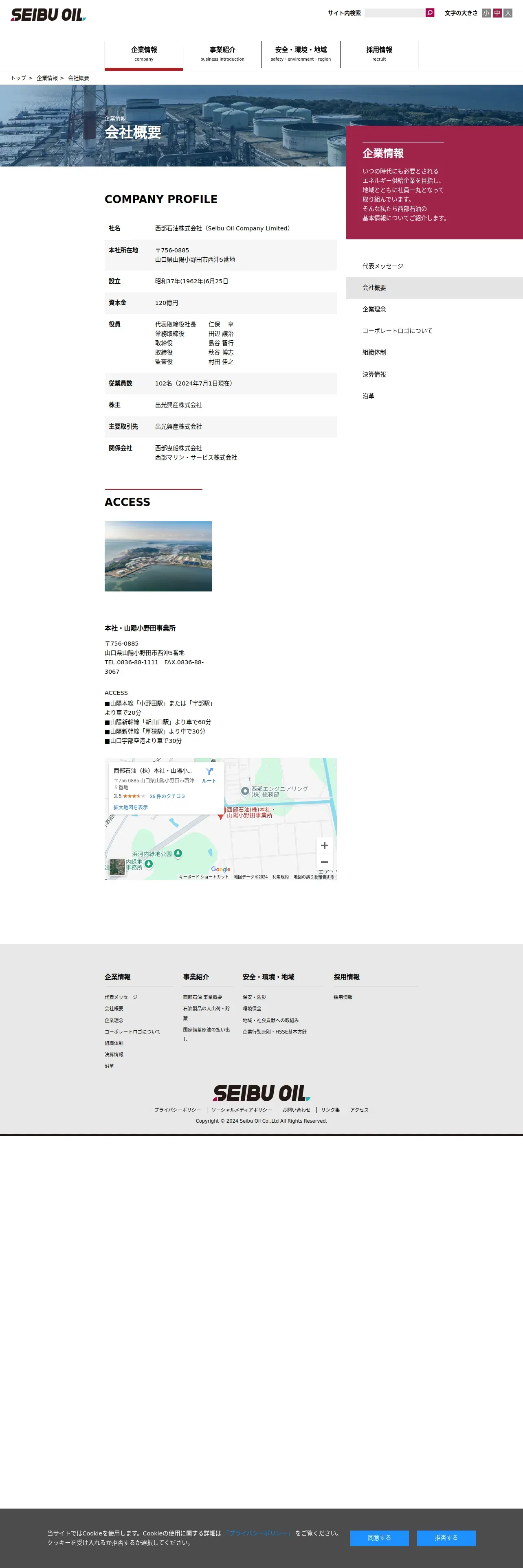The height and width of the screenshot is (1568, 523).
Task: Reject cookies with 拒否する button
Action: point(446,1537)
